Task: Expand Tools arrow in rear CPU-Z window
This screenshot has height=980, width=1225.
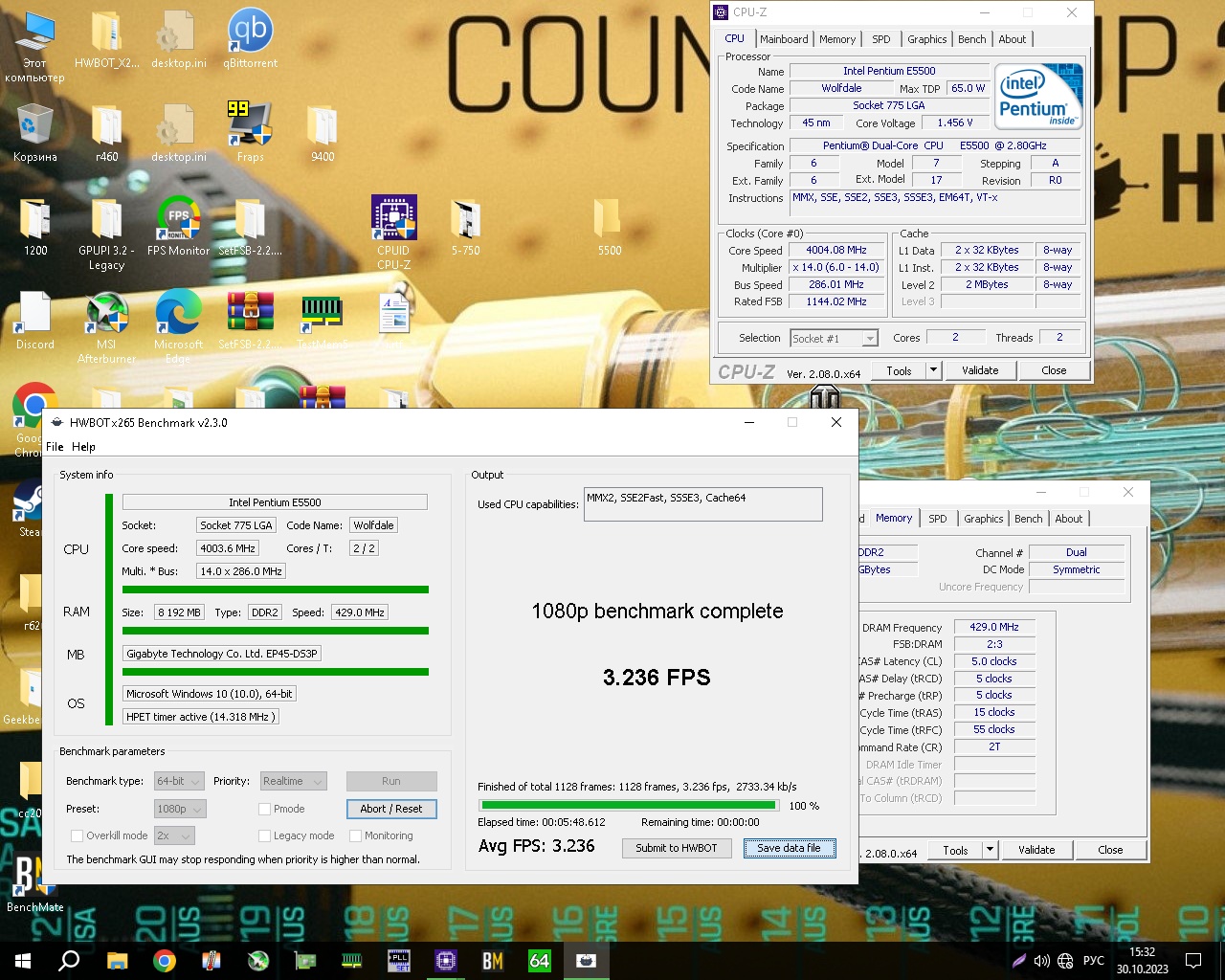Action: tap(990, 850)
